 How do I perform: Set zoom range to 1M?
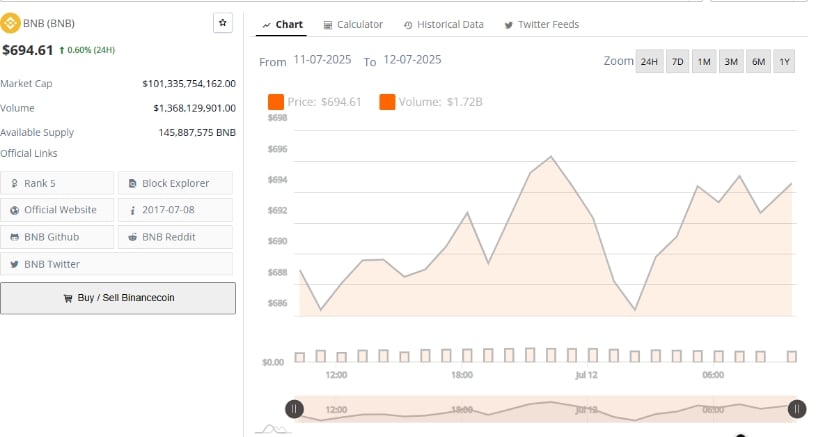point(704,62)
